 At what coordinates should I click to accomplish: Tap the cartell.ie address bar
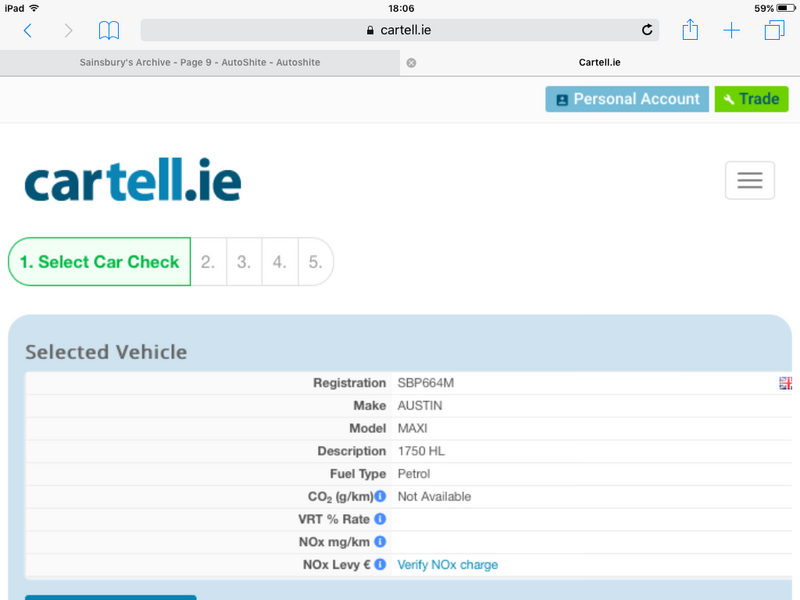[x=400, y=30]
